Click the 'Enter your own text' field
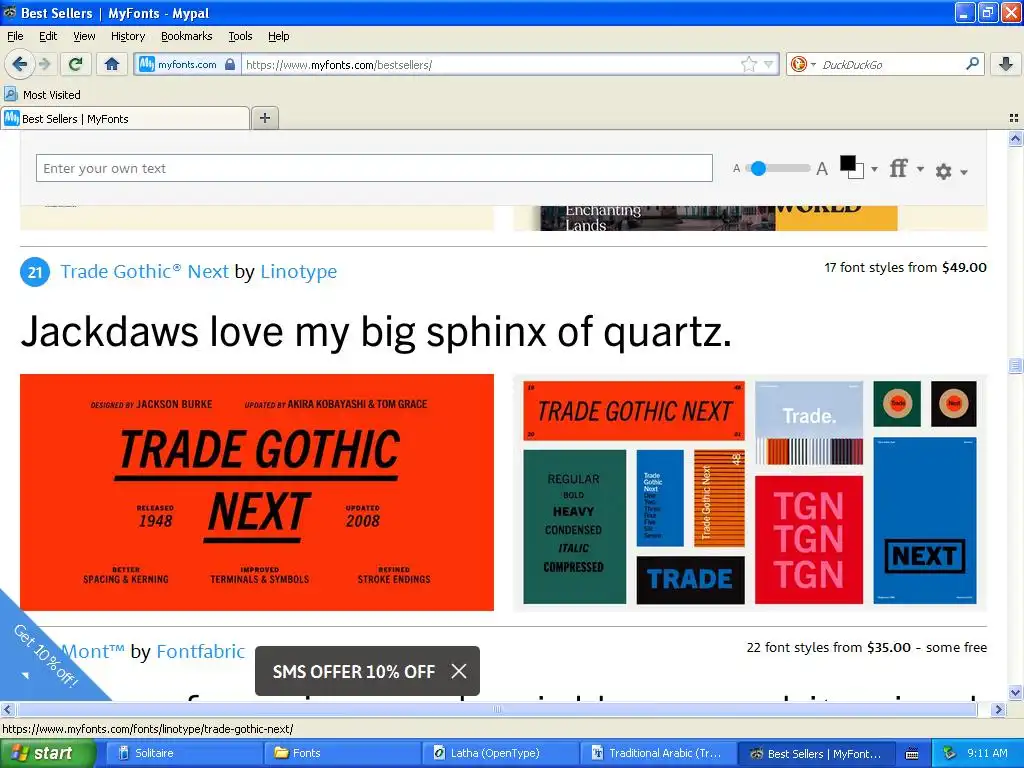The image size is (1024, 768). point(374,168)
